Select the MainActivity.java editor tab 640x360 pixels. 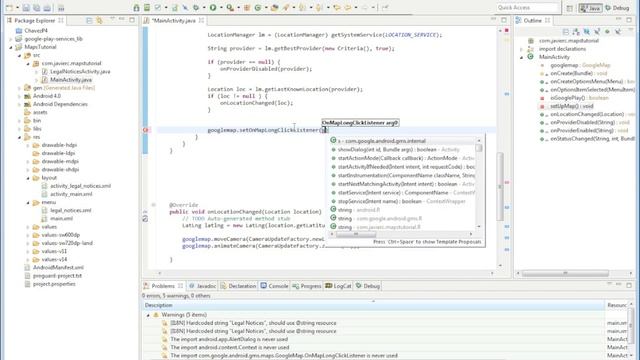coord(174,20)
